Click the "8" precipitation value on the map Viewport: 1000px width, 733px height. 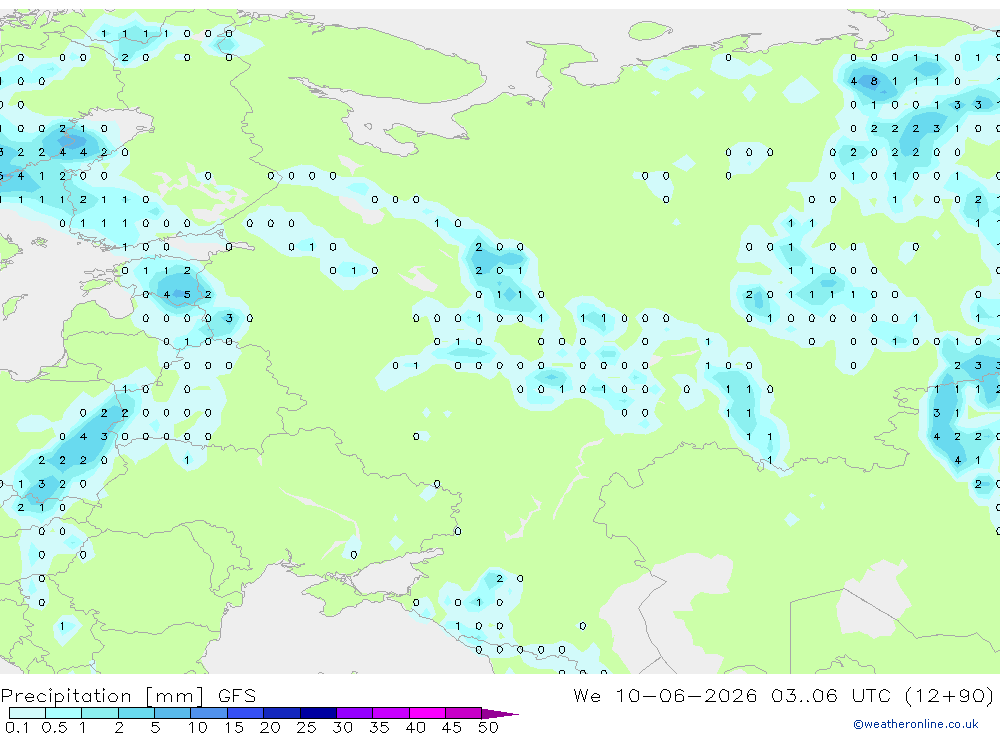874,81
